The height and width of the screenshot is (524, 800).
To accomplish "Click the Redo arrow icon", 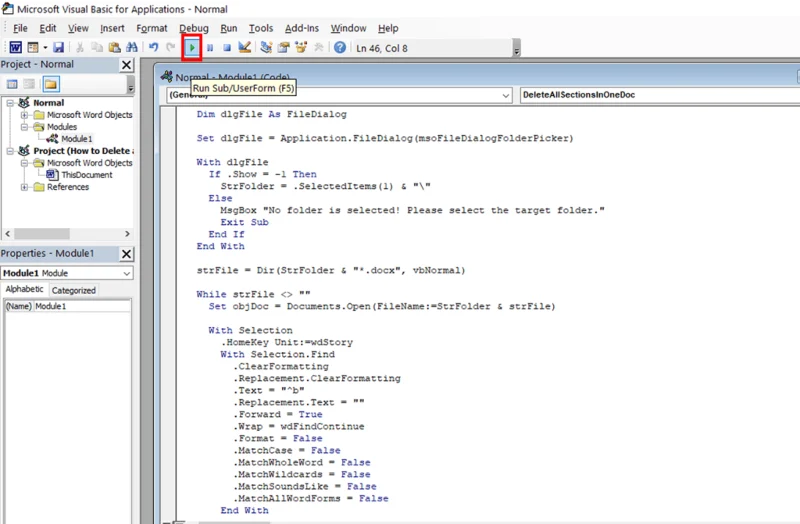I will (x=170, y=47).
